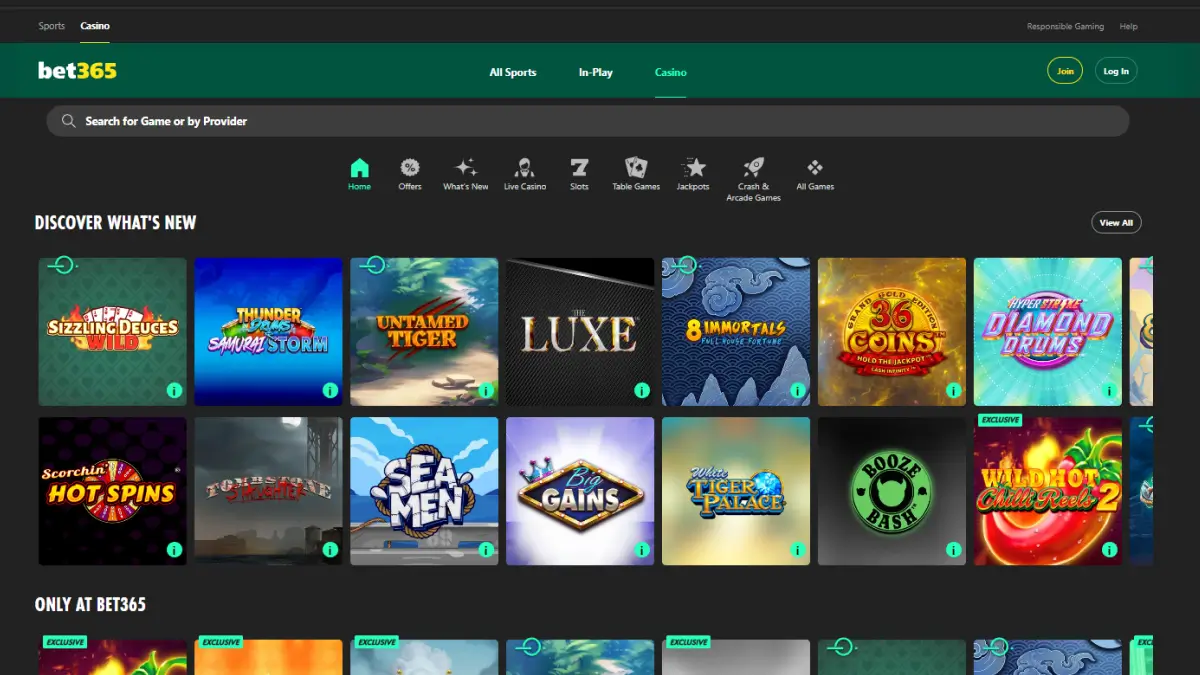Open the Help link

(1129, 26)
